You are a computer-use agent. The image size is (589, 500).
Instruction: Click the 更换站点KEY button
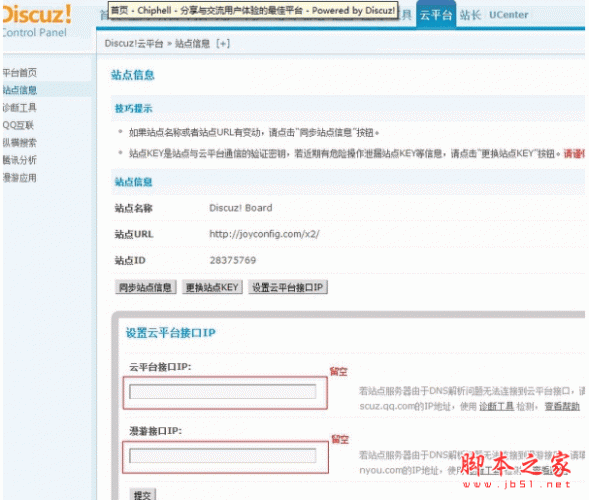(212, 287)
